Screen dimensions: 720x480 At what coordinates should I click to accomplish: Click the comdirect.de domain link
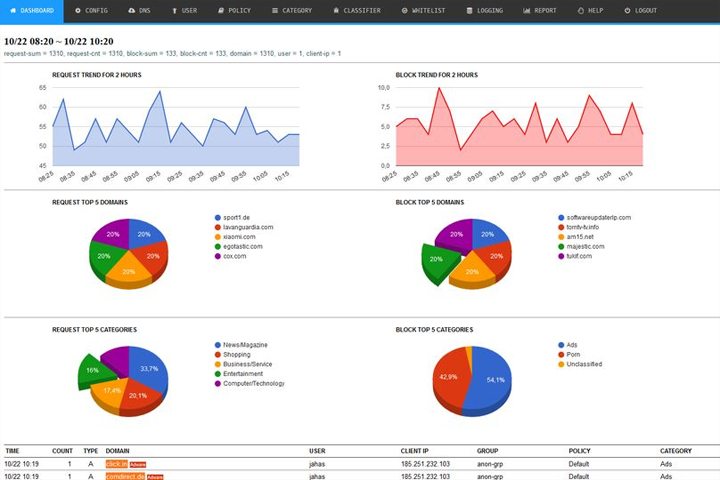[125, 477]
